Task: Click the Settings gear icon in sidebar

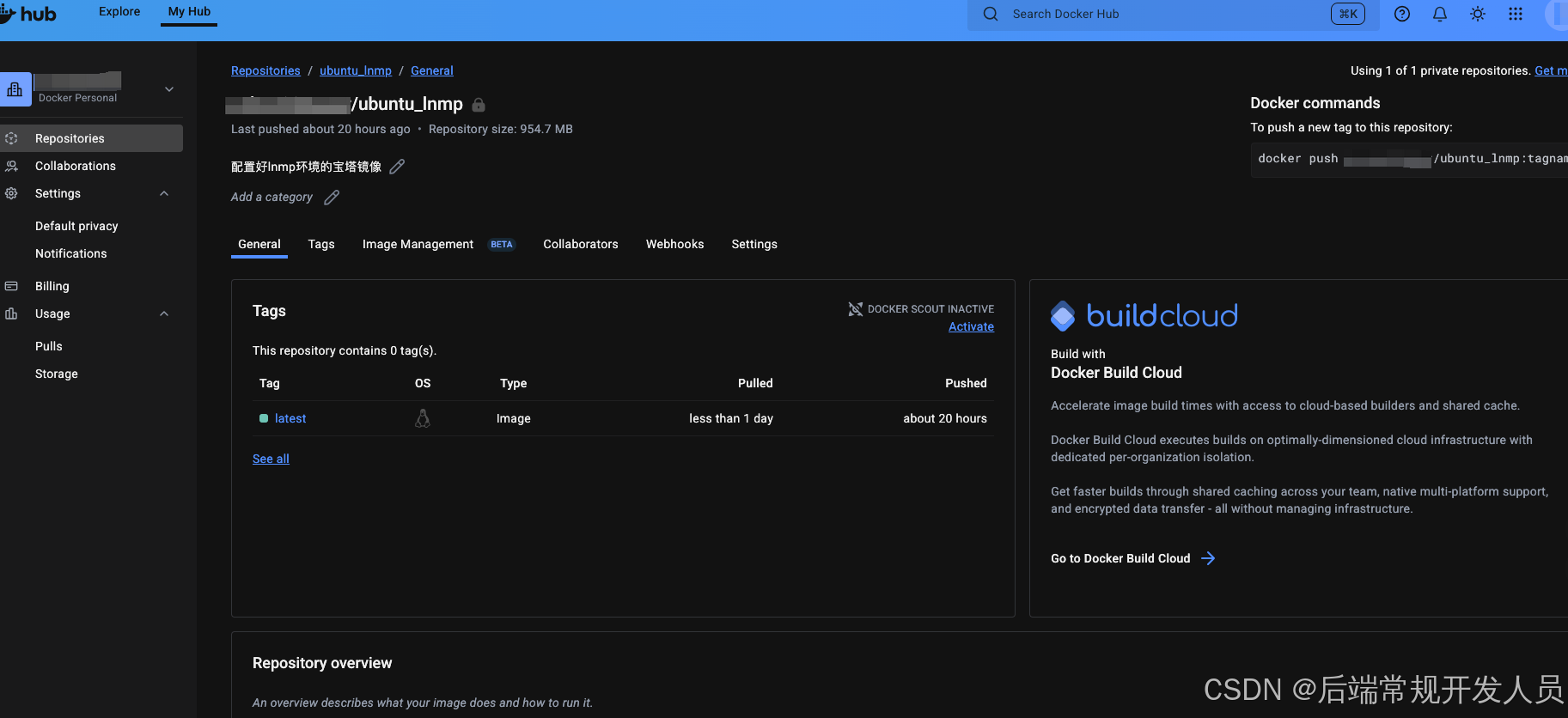Action: (x=11, y=193)
